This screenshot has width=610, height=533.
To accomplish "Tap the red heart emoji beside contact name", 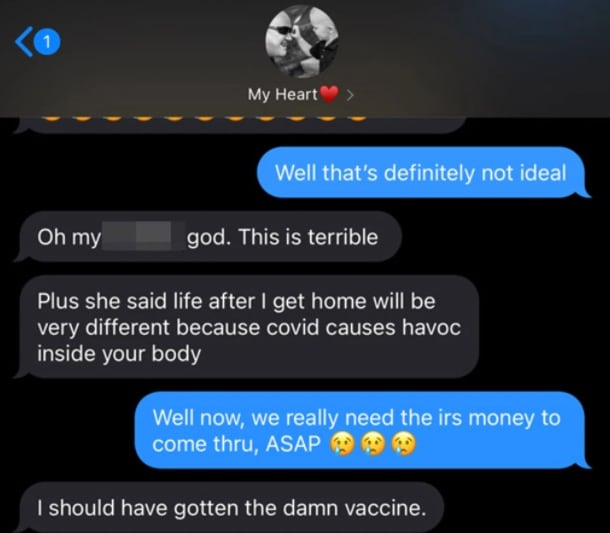I will [328, 94].
